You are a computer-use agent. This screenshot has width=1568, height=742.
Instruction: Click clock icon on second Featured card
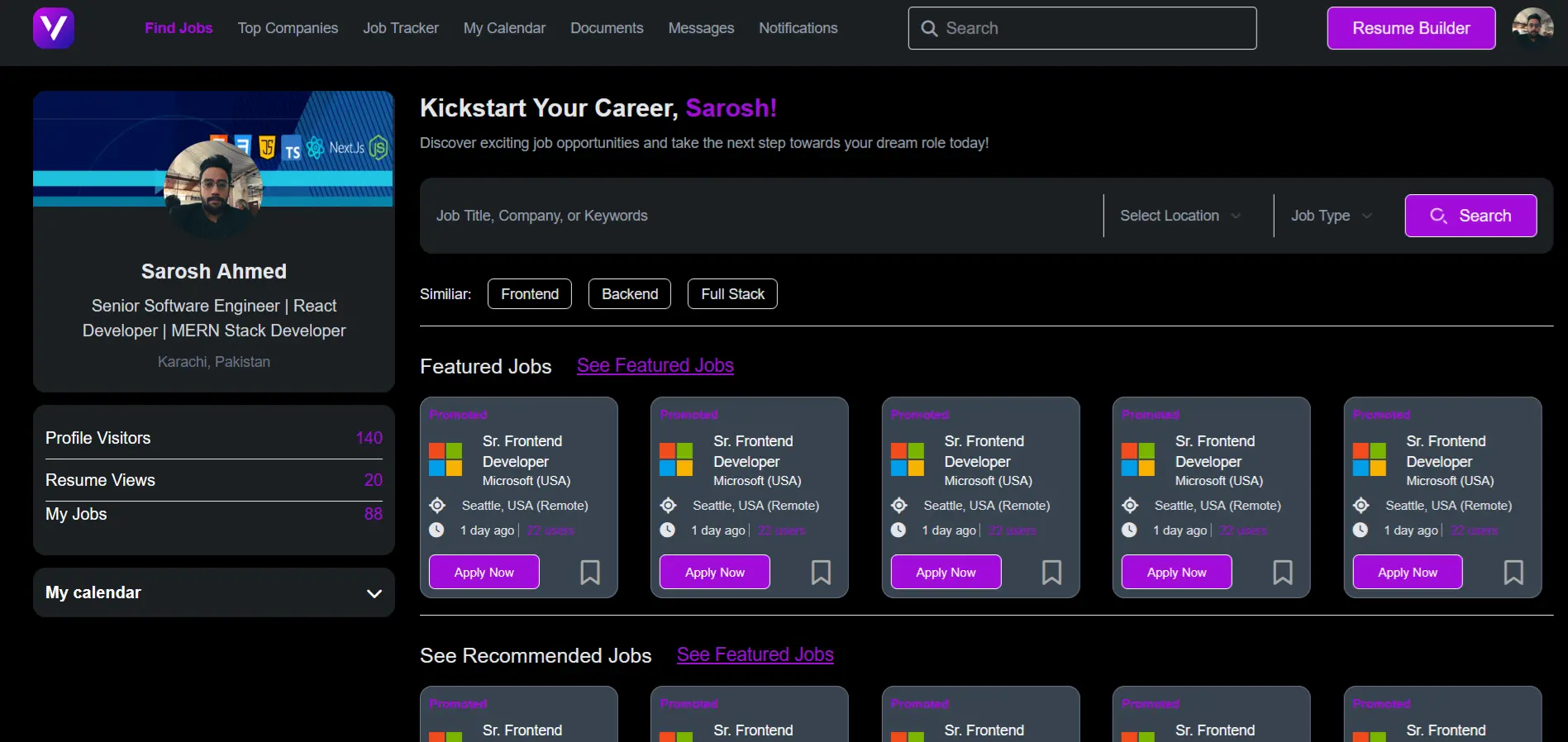(668, 530)
